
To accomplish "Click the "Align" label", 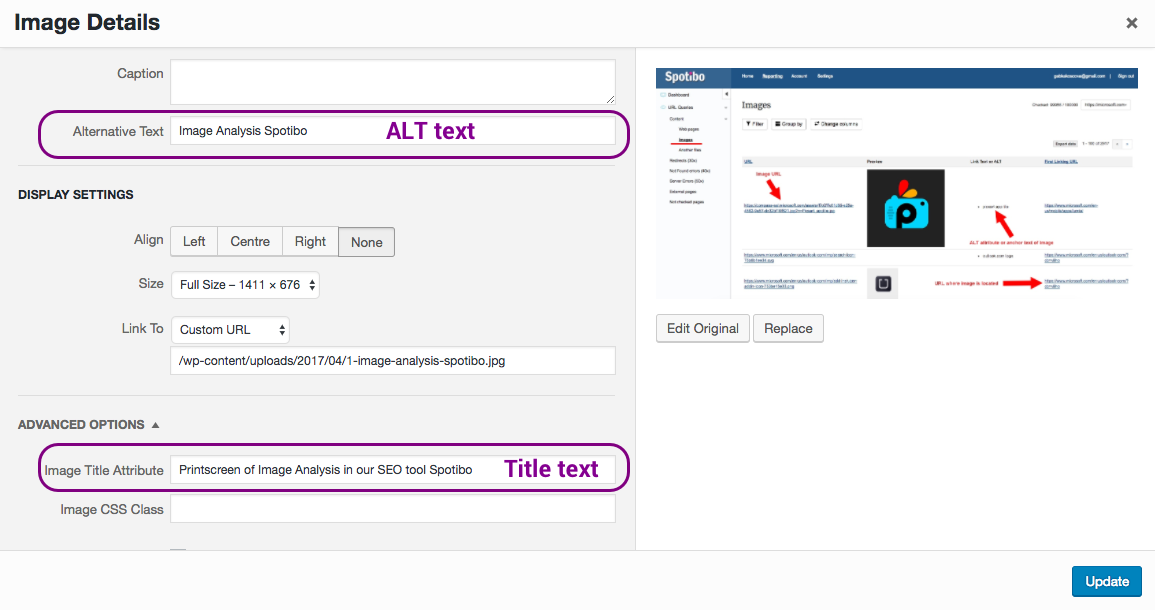I will point(149,240).
